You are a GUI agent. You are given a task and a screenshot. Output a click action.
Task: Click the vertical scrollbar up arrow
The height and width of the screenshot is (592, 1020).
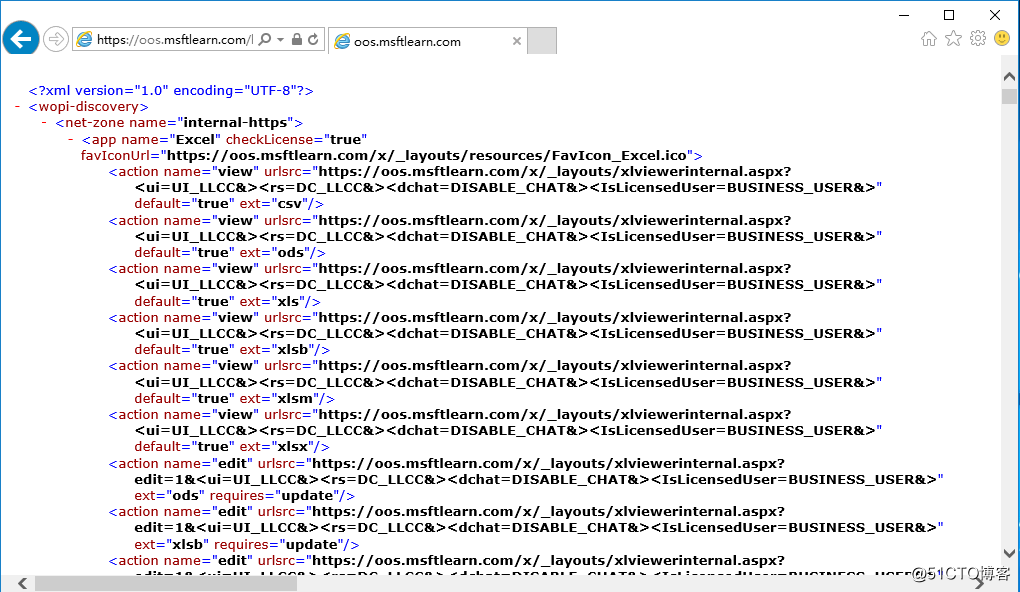[1010, 77]
